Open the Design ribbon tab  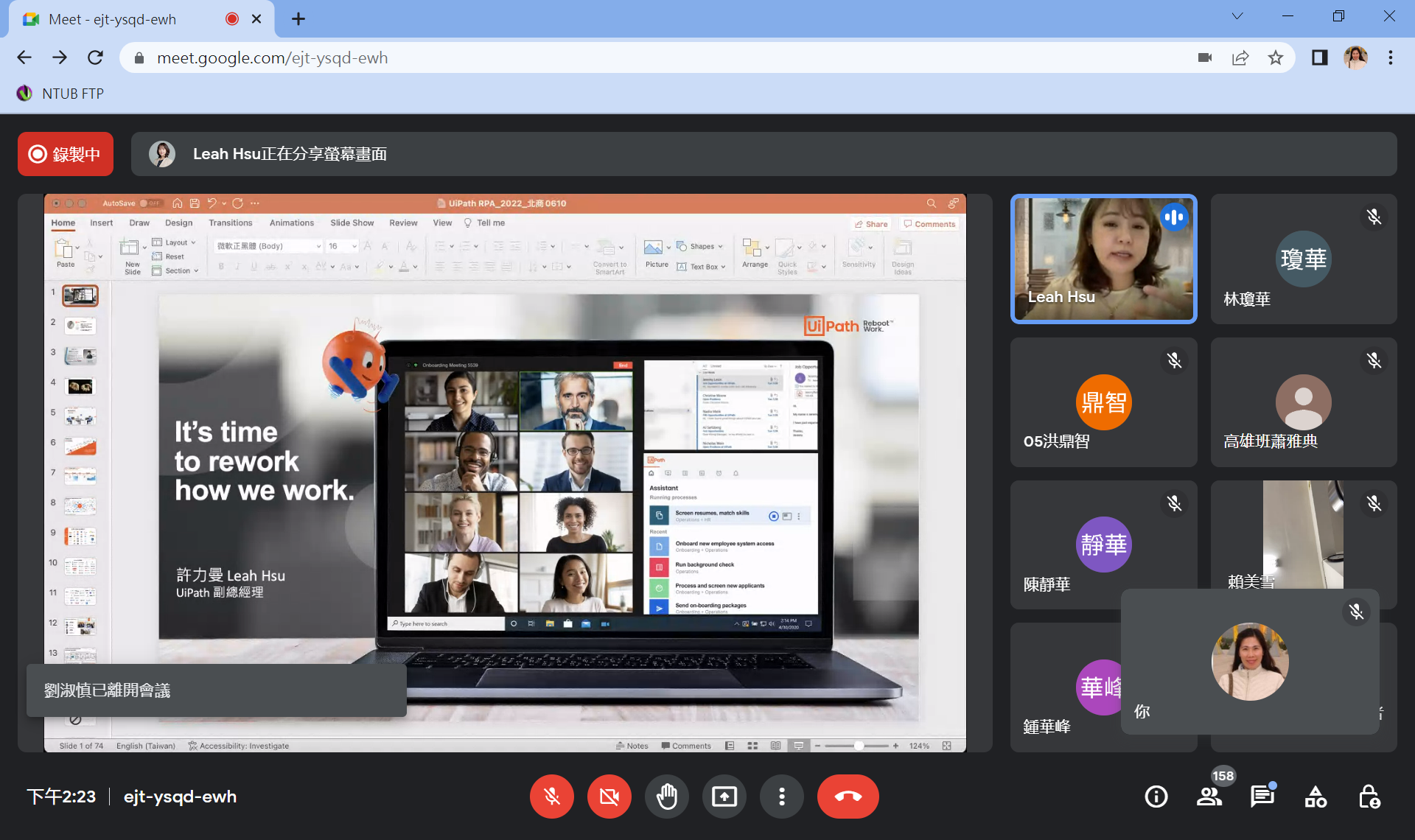(178, 223)
